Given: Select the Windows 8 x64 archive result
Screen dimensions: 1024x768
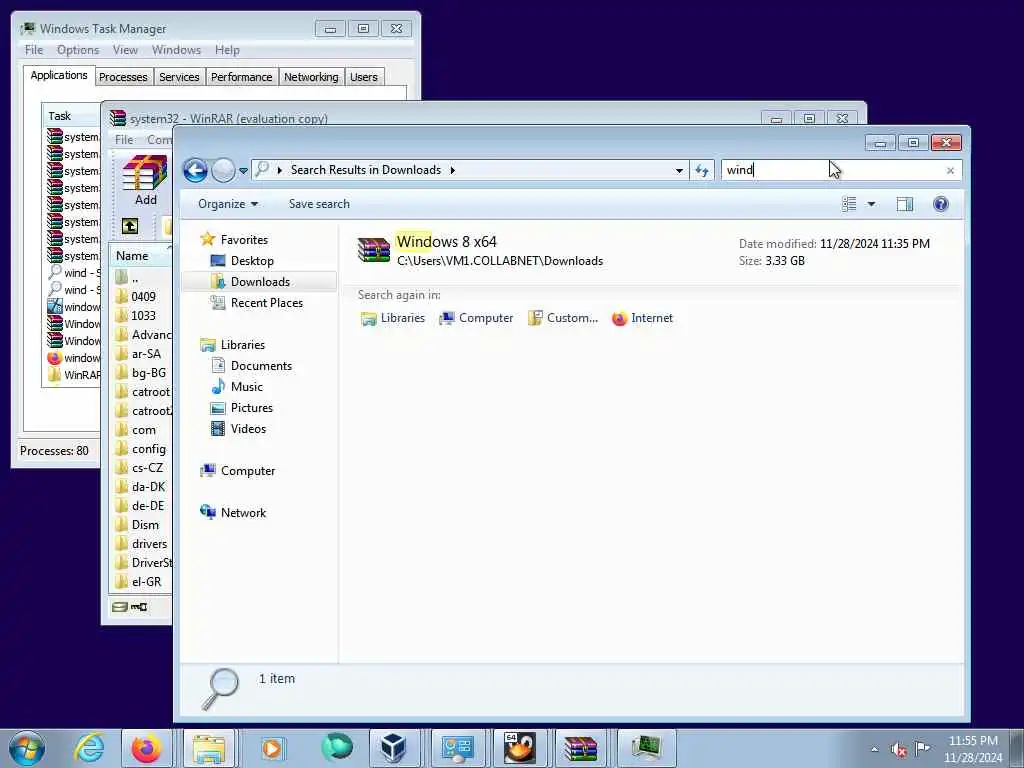Looking at the screenshot, I should point(650,251).
